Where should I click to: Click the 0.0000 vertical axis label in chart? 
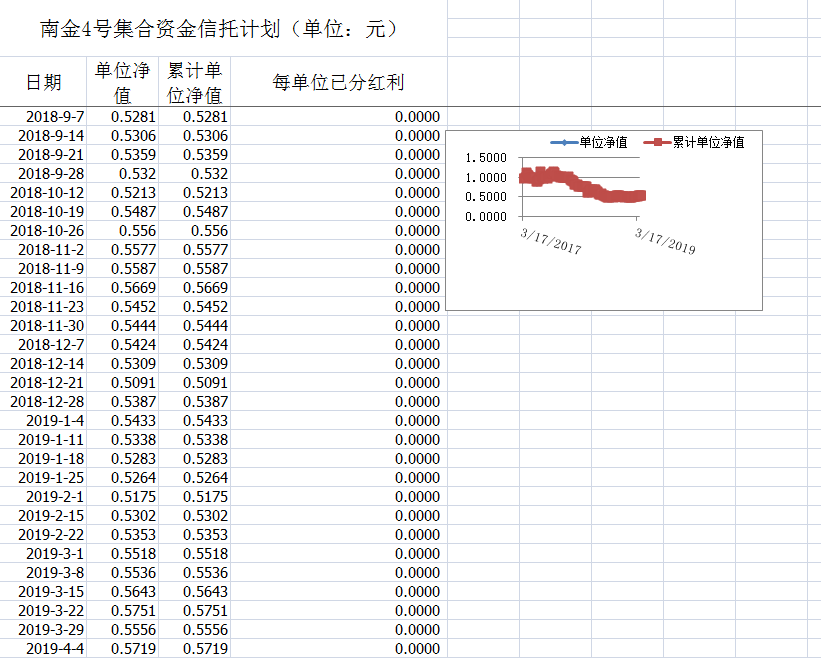point(486,217)
